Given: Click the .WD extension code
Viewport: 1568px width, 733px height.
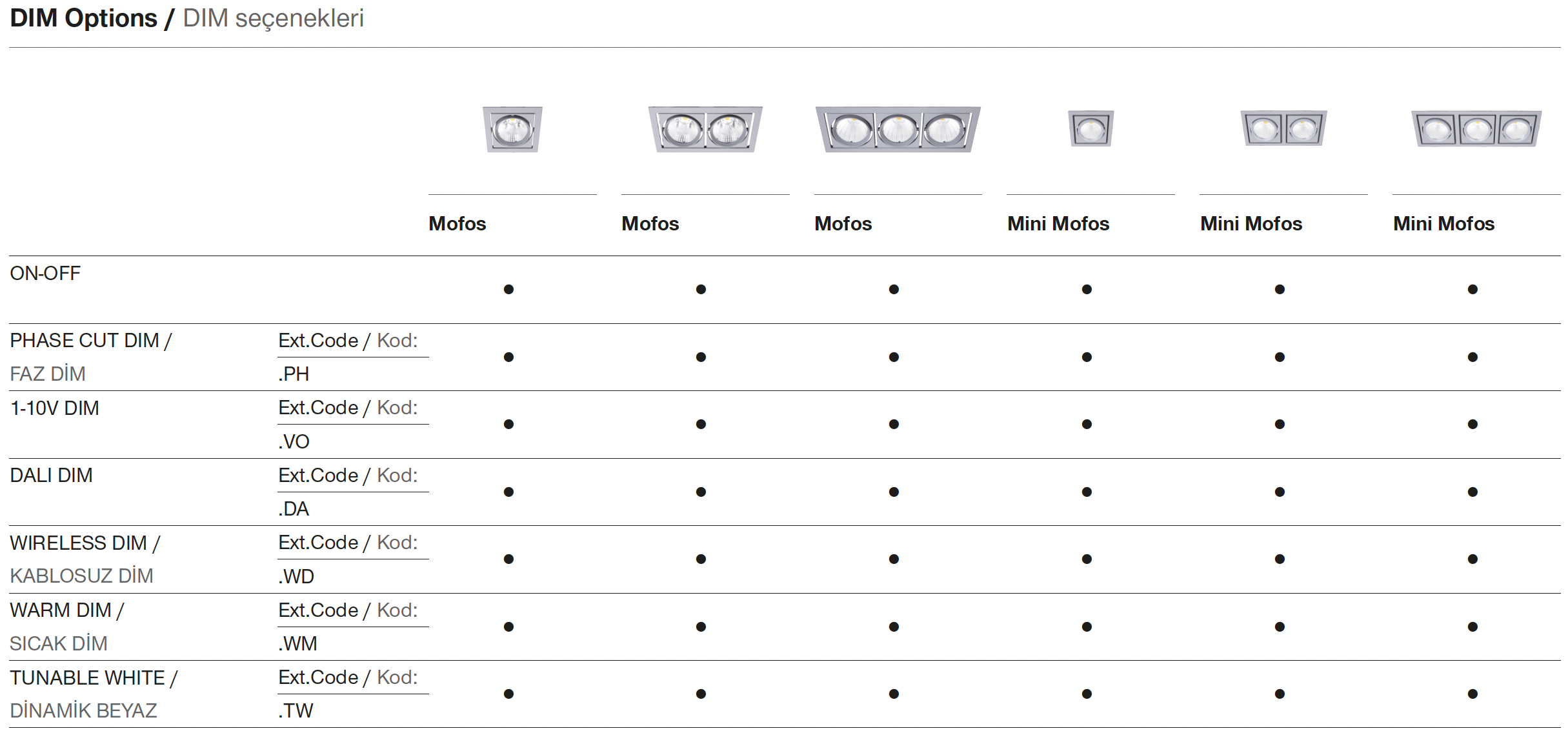Looking at the screenshot, I should click(x=296, y=576).
